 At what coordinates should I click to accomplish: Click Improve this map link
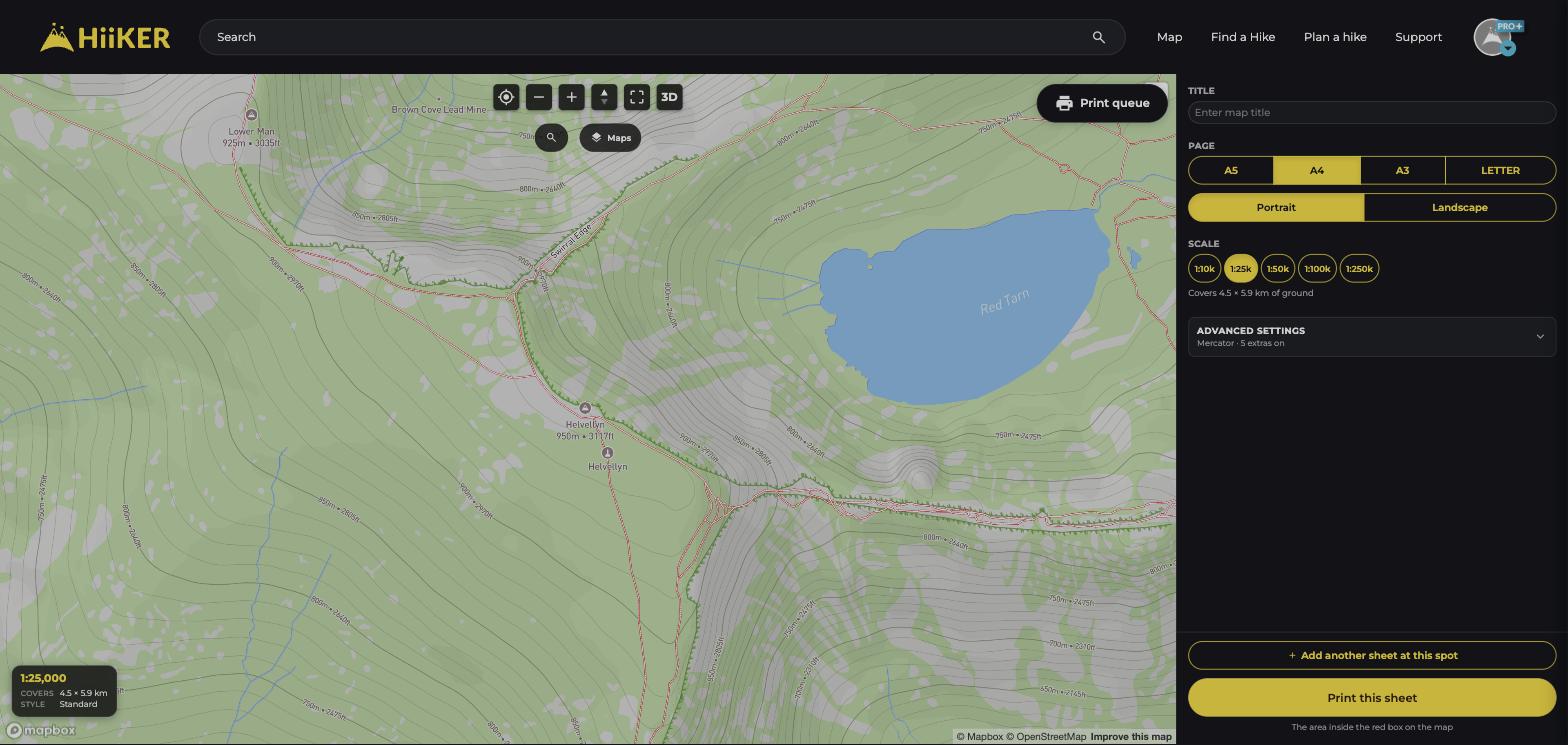(1131, 737)
